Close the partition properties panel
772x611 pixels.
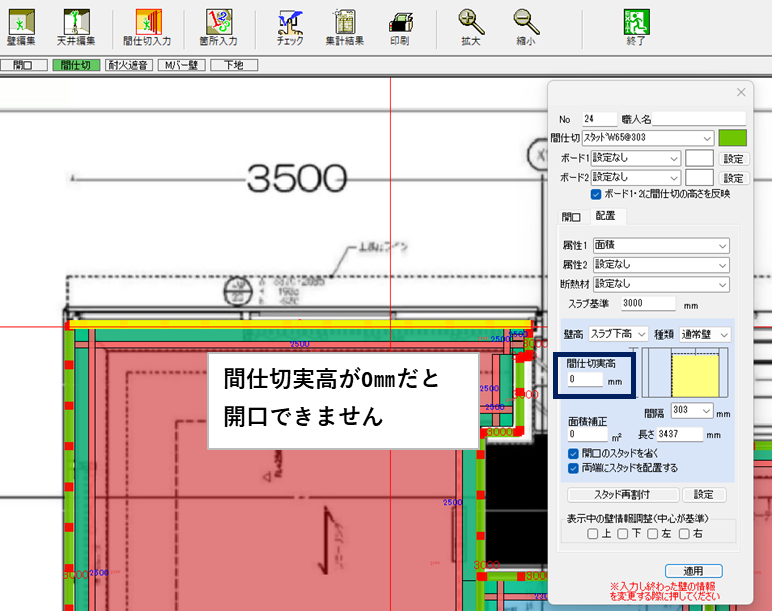741,92
